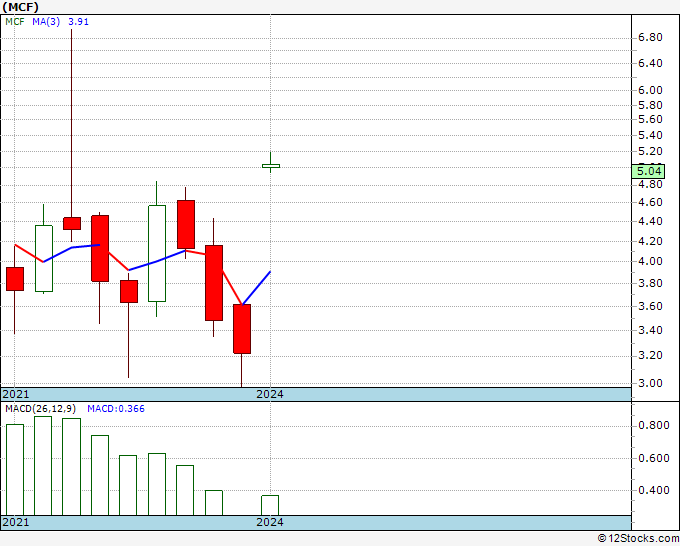Screen dimensions: 680x546
Task: Click the 3.60 price axis label
Action: pos(650,306)
